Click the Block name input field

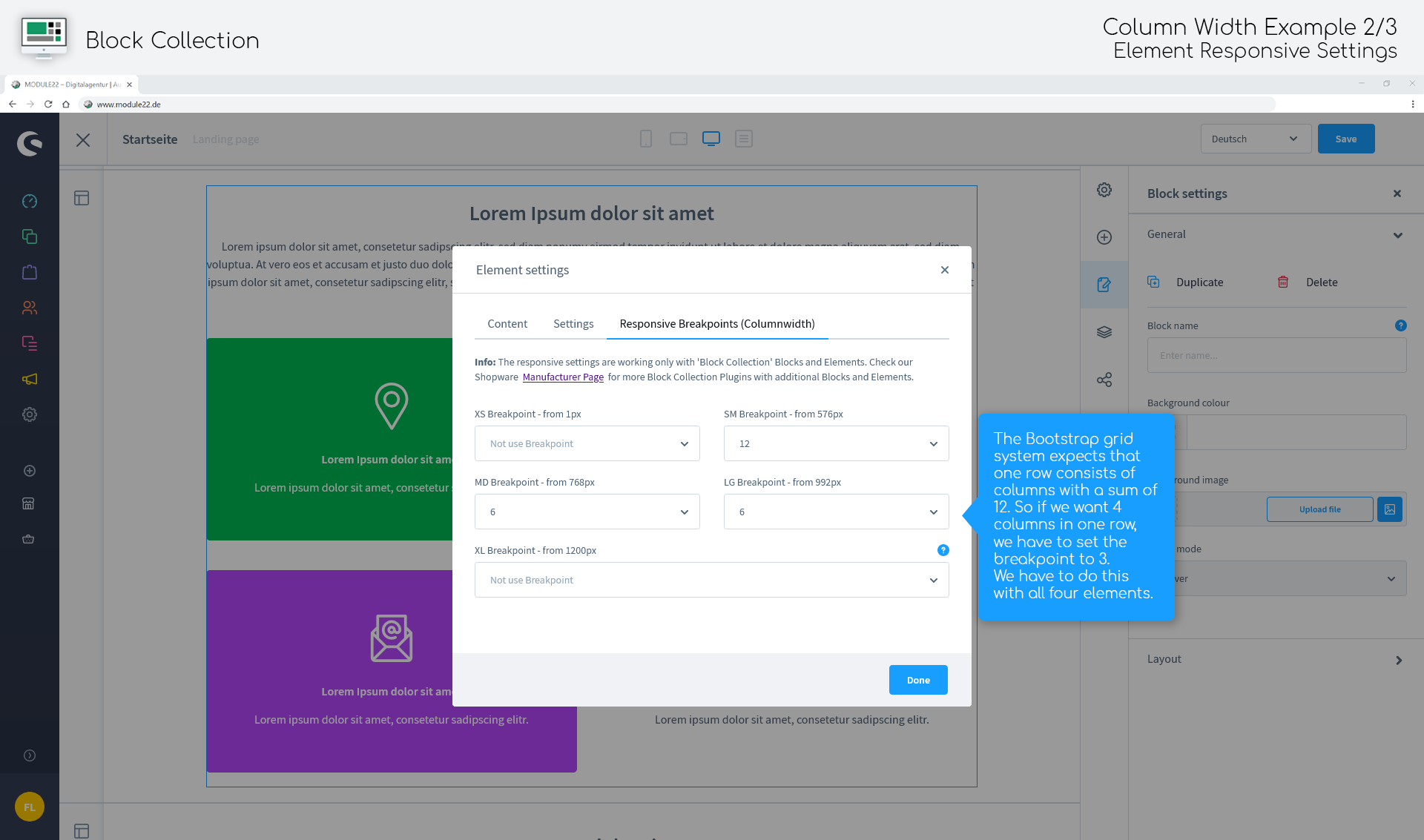[x=1277, y=355]
